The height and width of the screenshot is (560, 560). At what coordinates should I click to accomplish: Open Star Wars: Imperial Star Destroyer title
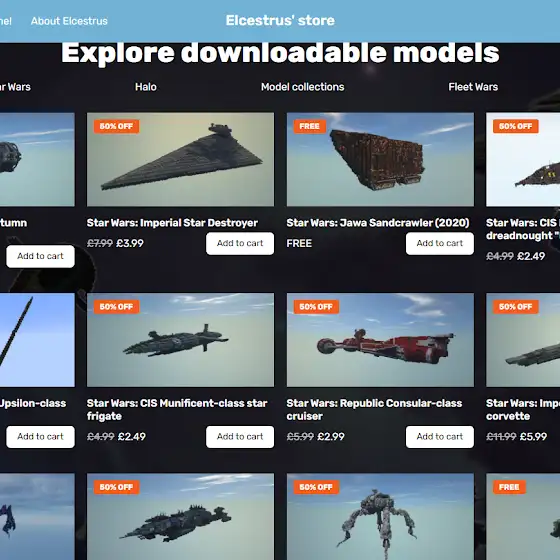[x=172, y=223]
